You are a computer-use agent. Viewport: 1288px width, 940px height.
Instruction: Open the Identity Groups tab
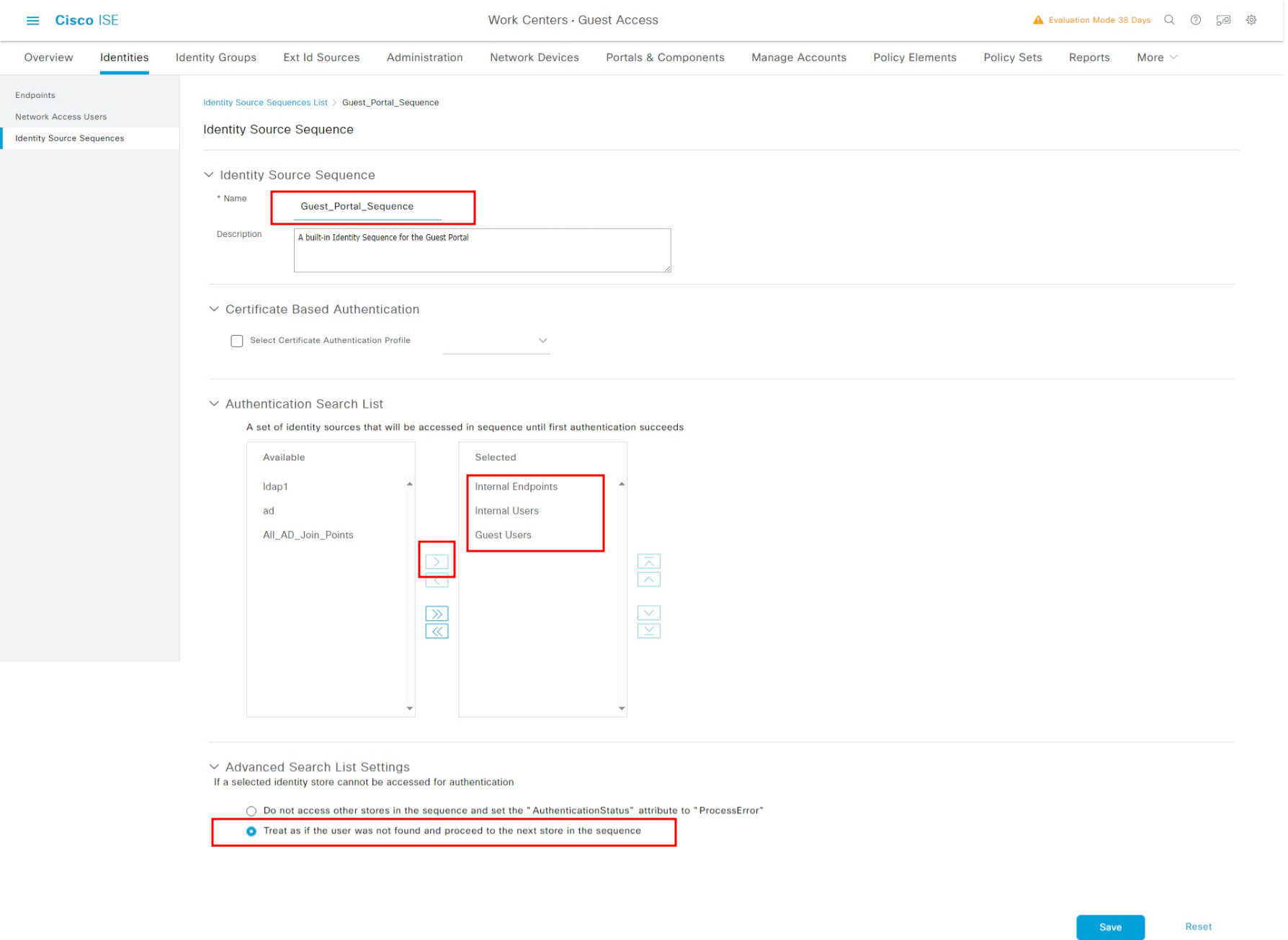pos(216,58)
